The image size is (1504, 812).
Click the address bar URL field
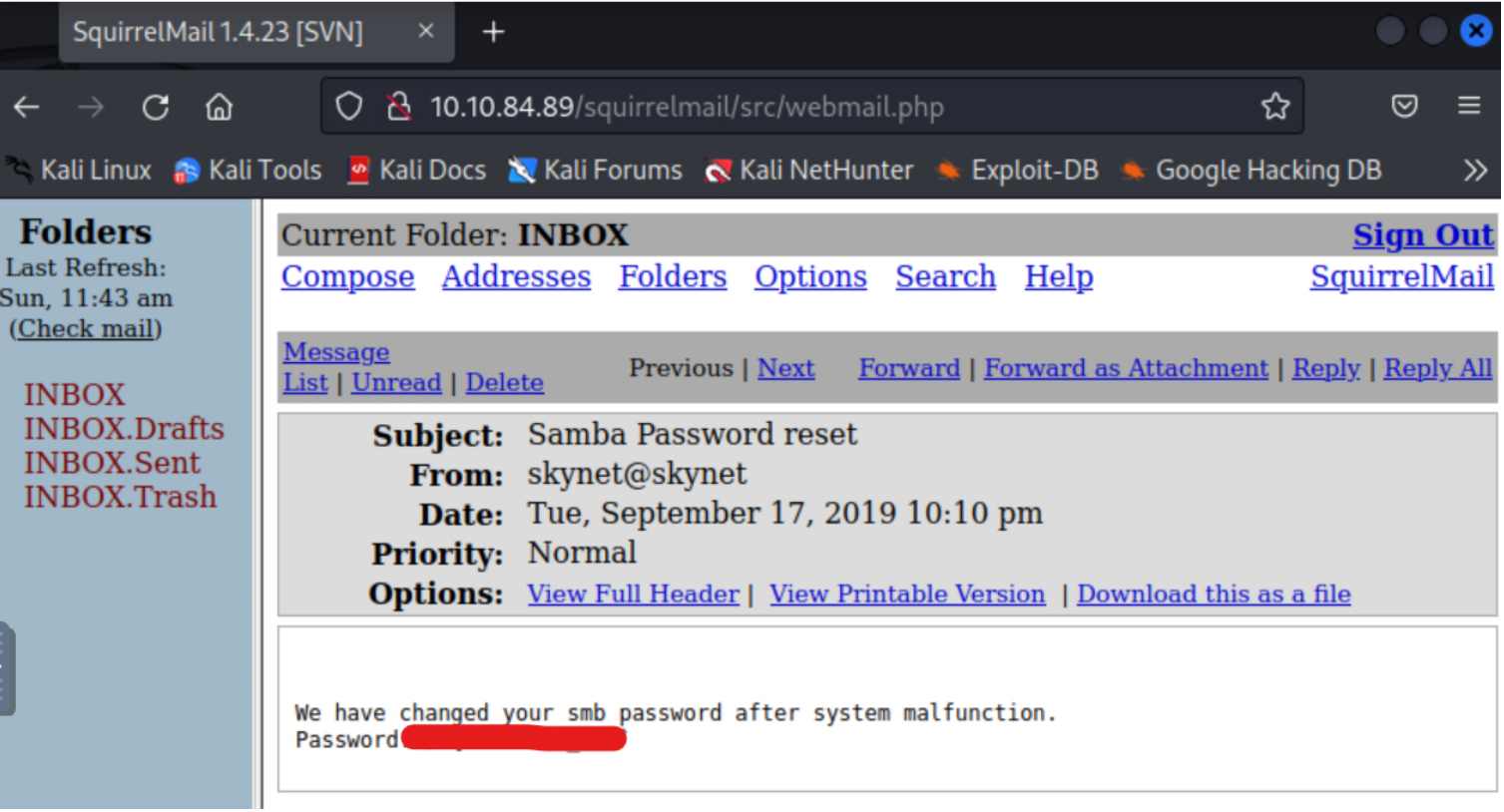click(798, 107)
